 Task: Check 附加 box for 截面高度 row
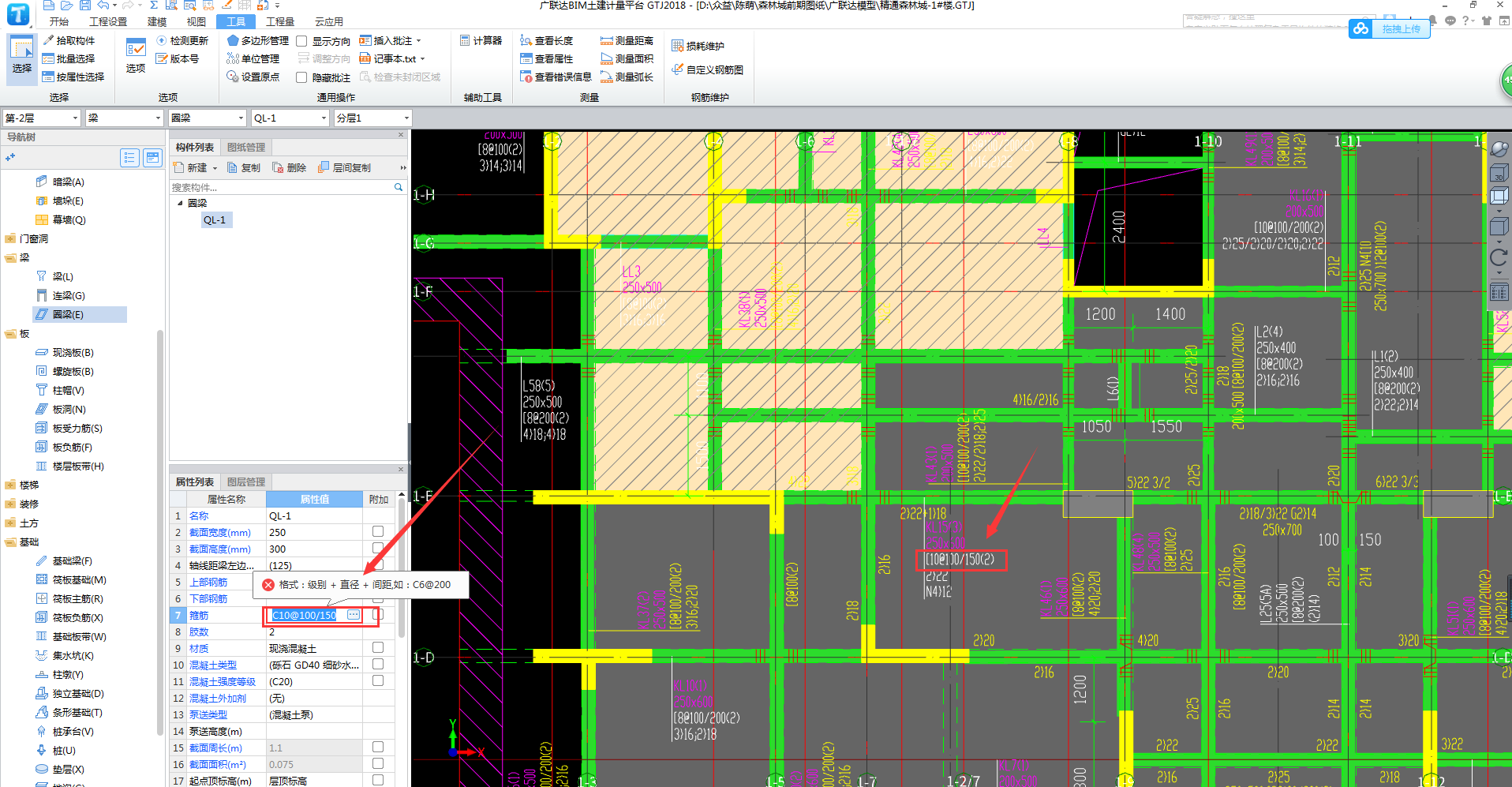tap(378, 549)
